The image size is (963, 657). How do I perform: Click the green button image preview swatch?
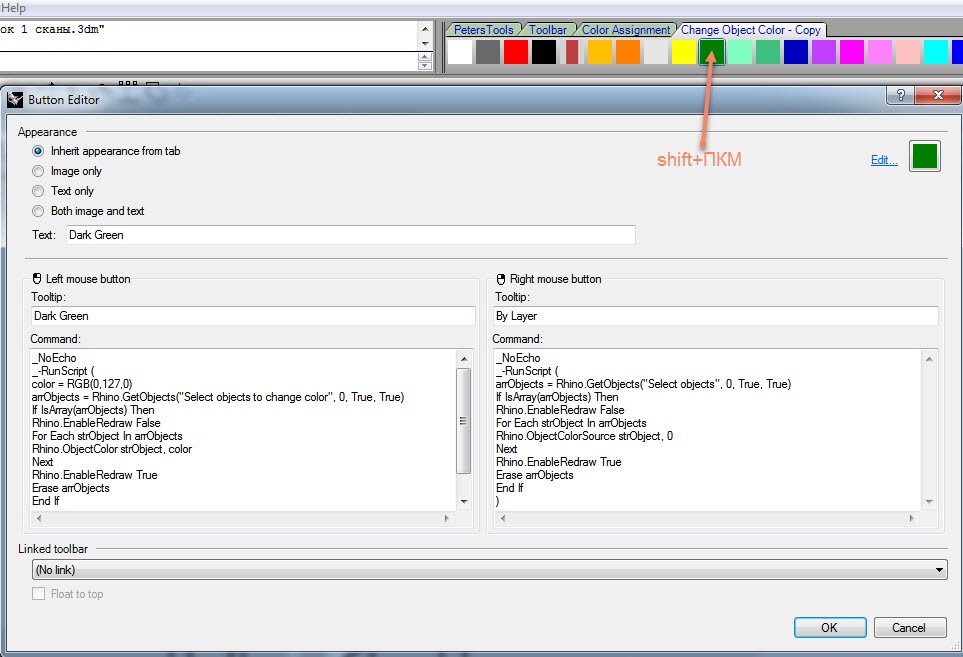(925, 156)
